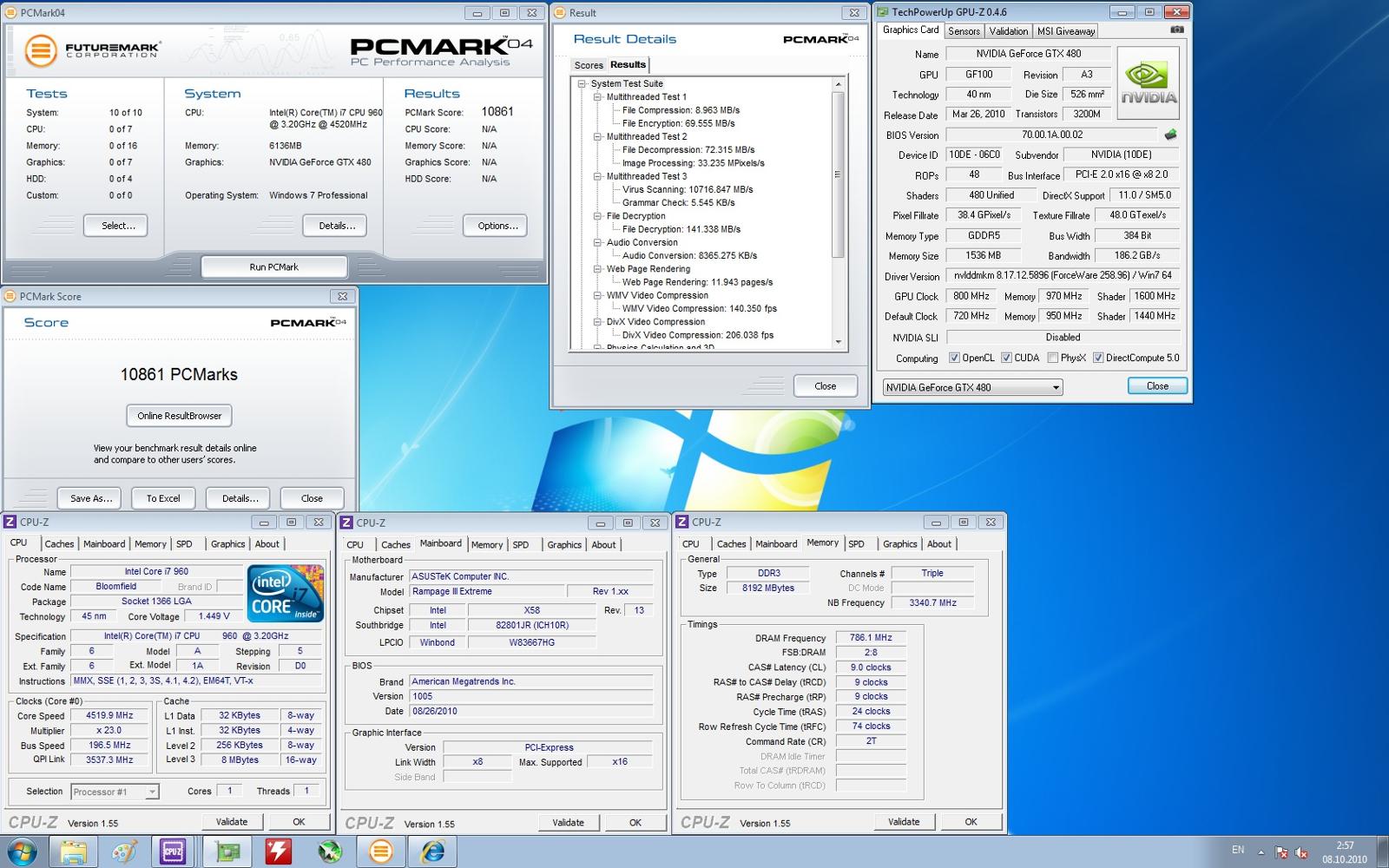Open the Action Center flag tray icon
Screen dimensions: 1389x868
coord(1281,852)
